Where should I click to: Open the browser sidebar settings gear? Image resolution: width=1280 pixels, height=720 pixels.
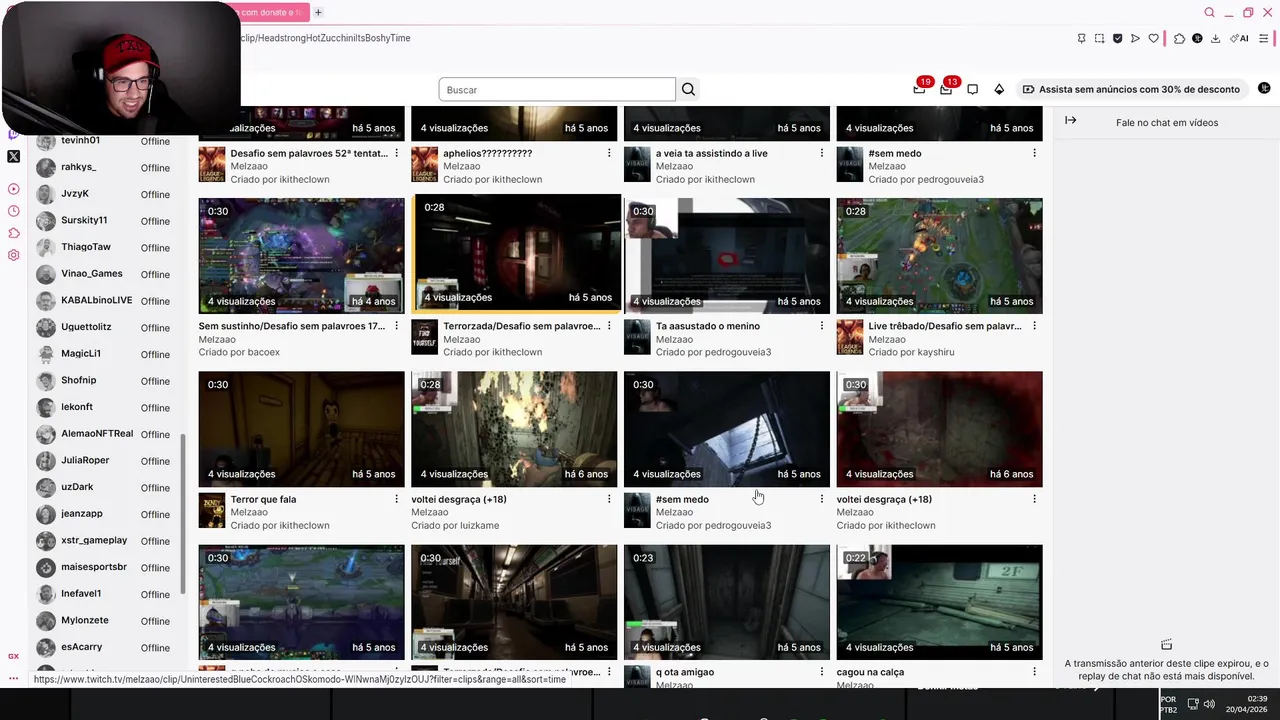click(13, 255)
